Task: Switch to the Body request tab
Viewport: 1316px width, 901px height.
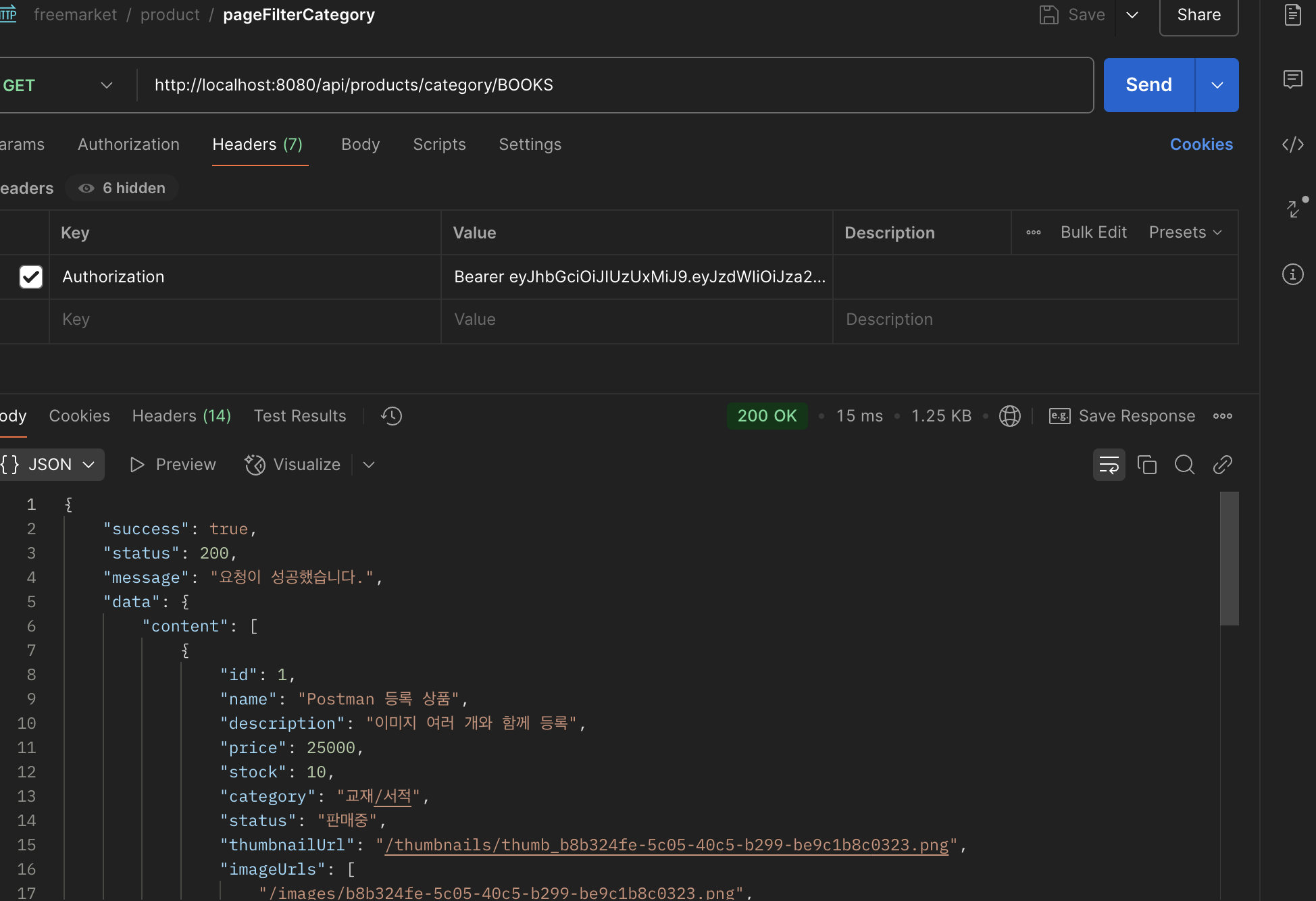Action: click(360, 145)
